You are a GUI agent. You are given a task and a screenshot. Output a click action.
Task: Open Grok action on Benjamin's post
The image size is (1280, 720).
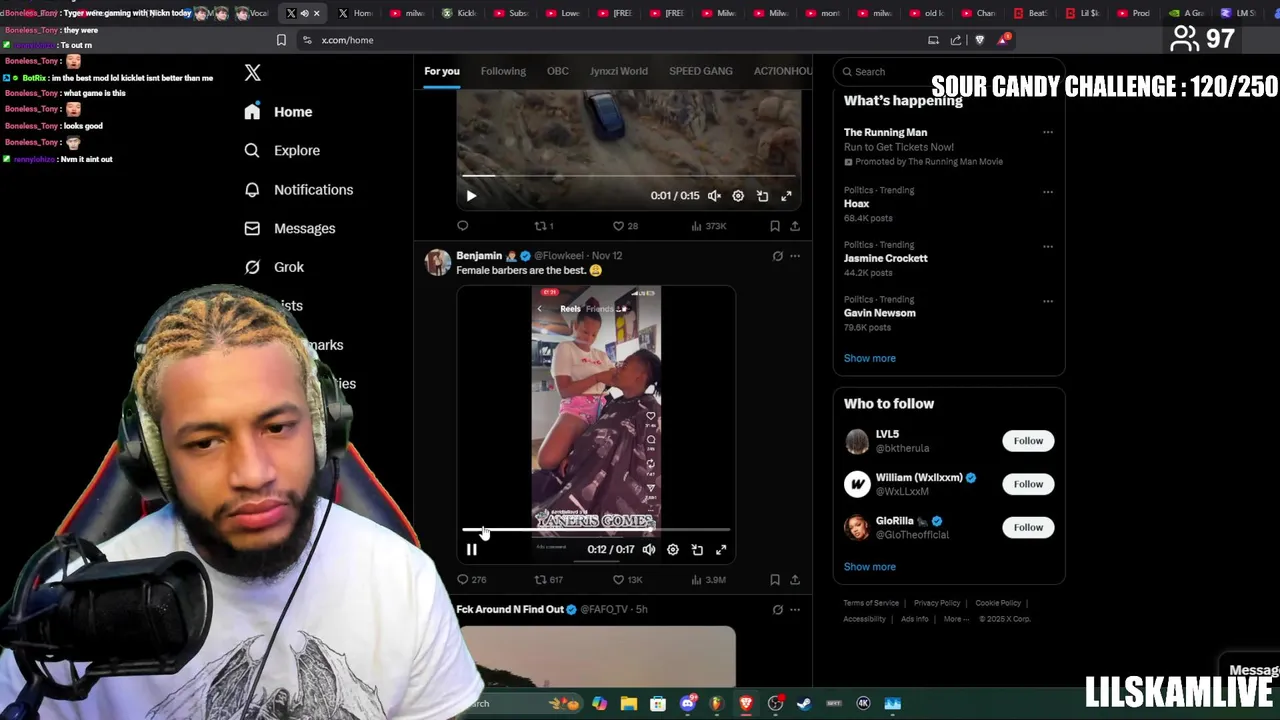pos(777,256)
